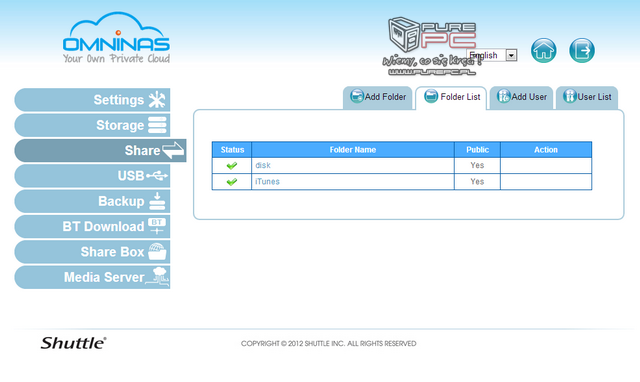The width and height of the screenshot is (640, 382).
Task: Click the logout door icon
Action: [x=582, y=51]
